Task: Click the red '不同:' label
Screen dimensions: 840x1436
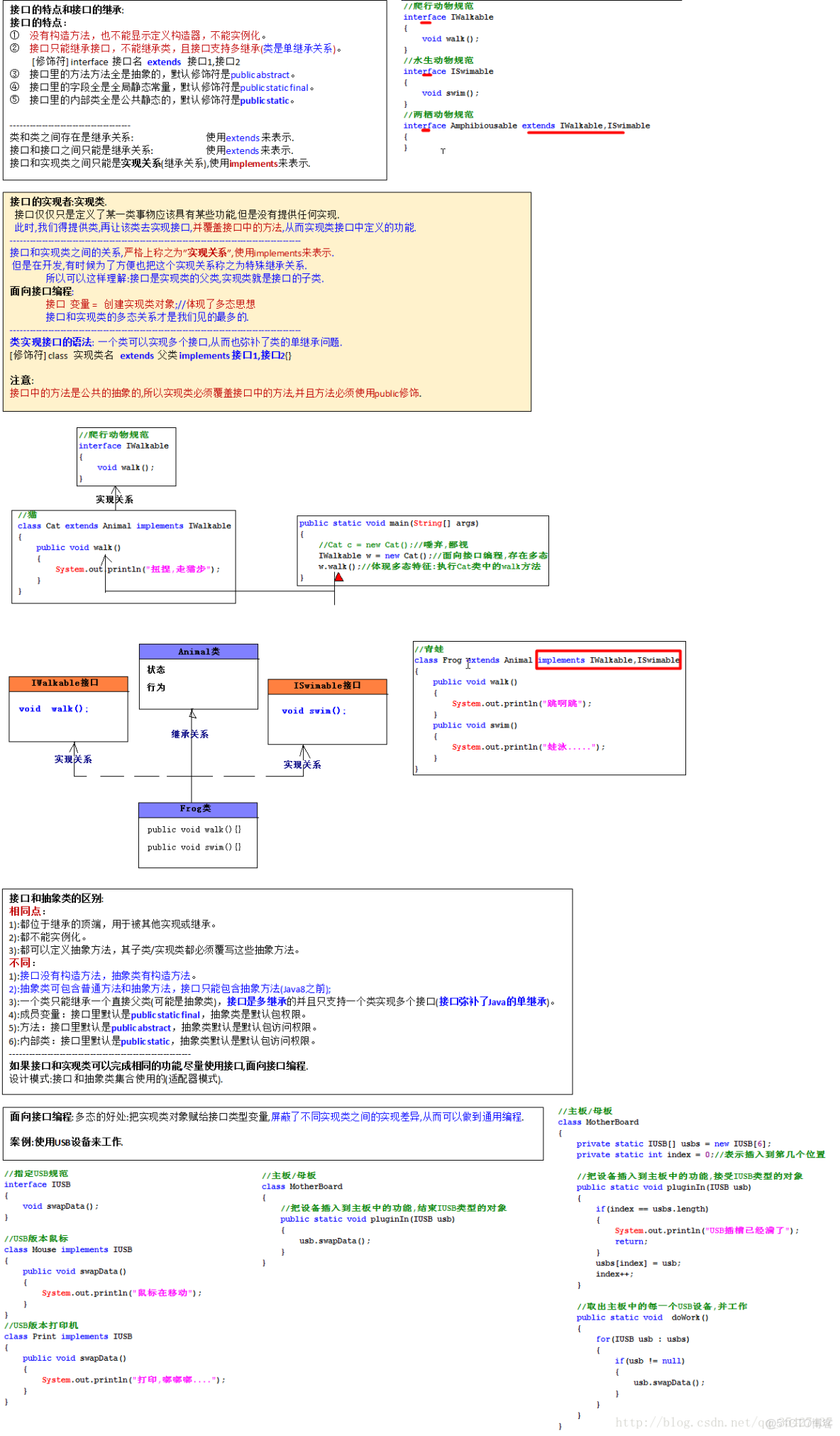Action: pos(22,963)
